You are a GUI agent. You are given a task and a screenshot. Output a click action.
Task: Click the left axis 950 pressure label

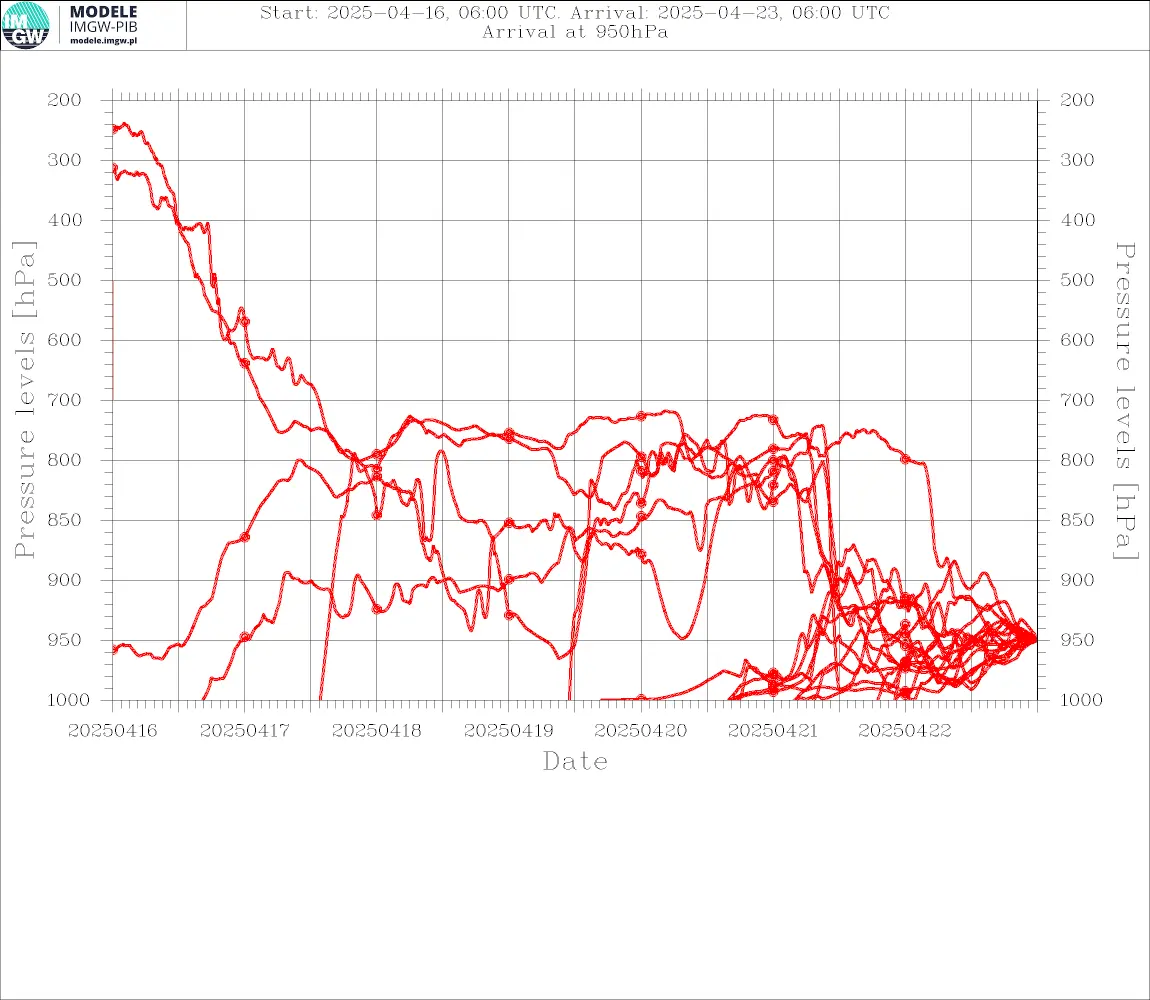coord(65,640)
